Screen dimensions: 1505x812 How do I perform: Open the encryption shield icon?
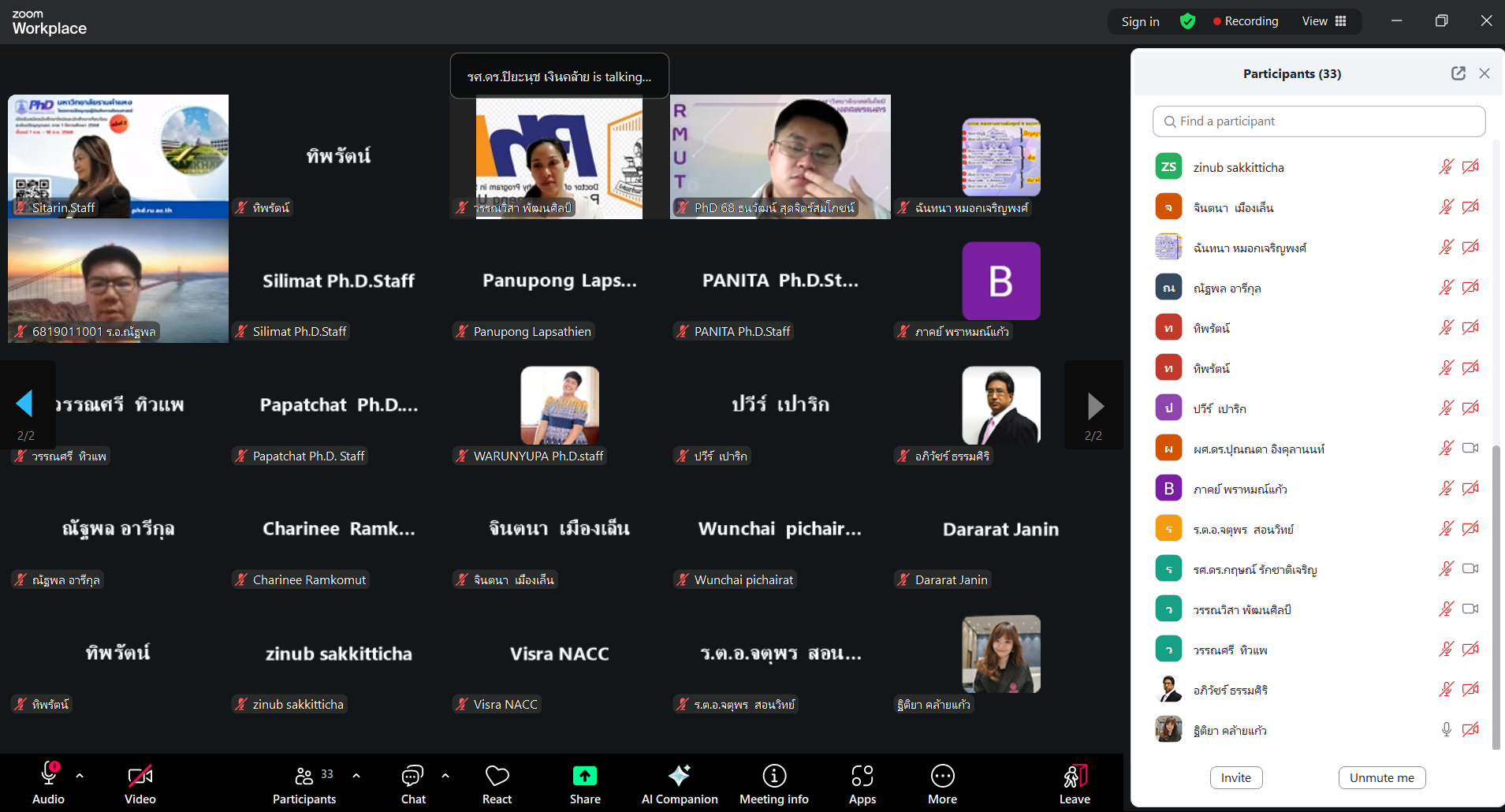[x=1187, y=21]
